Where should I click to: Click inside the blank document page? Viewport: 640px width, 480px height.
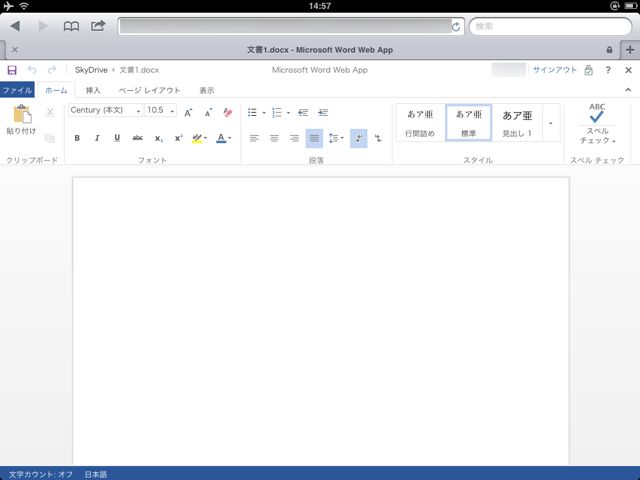point(321,321)
